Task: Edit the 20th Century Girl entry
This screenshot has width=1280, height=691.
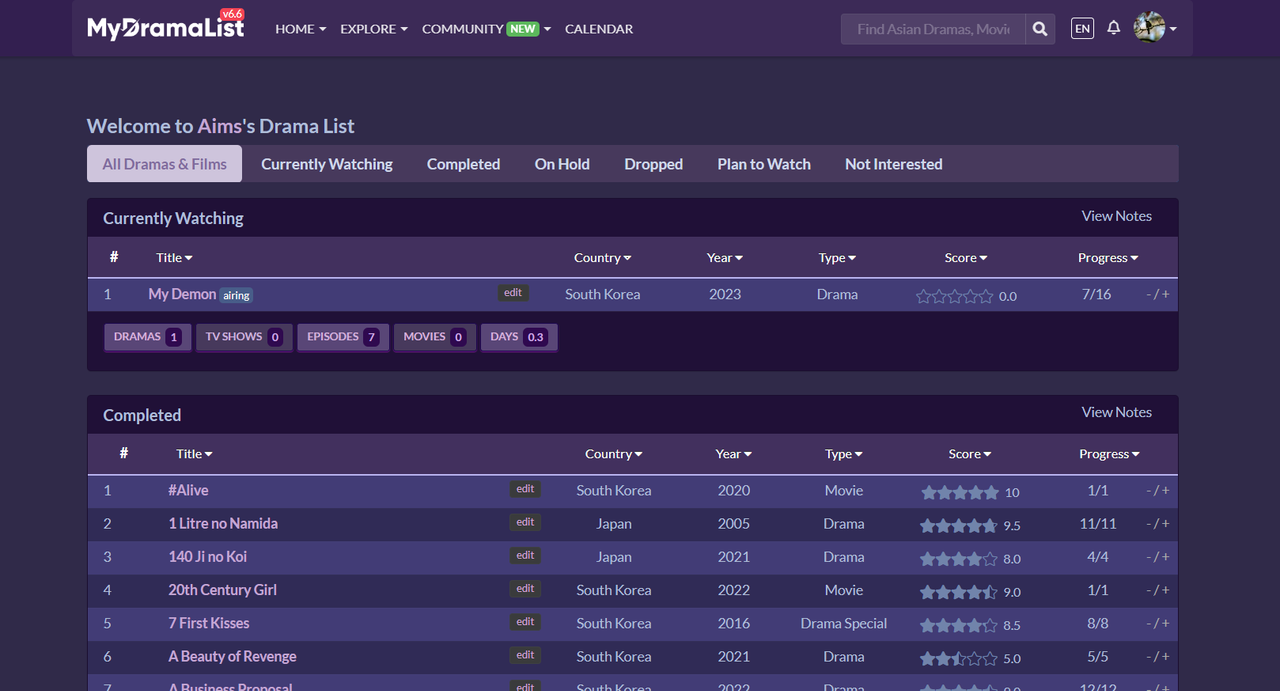Action: [x=525, y=589]
